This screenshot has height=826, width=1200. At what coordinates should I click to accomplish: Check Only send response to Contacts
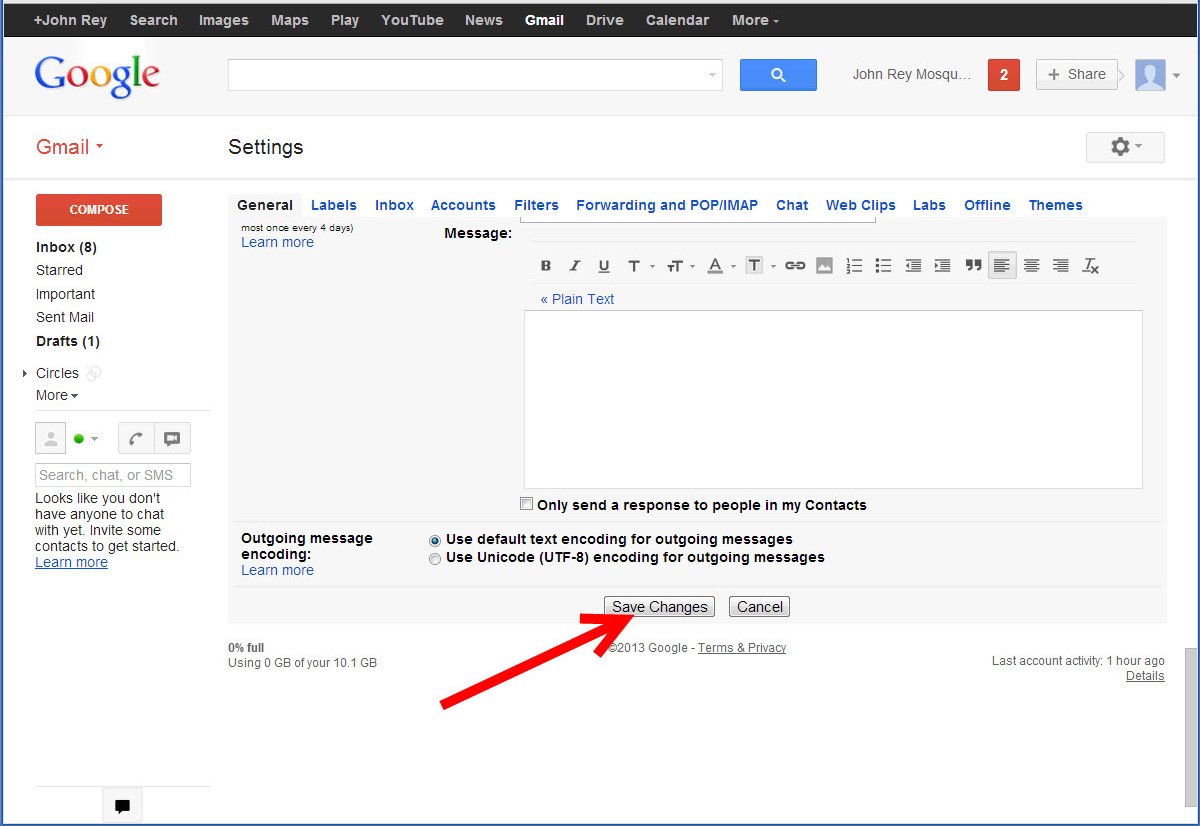[527, 504]
